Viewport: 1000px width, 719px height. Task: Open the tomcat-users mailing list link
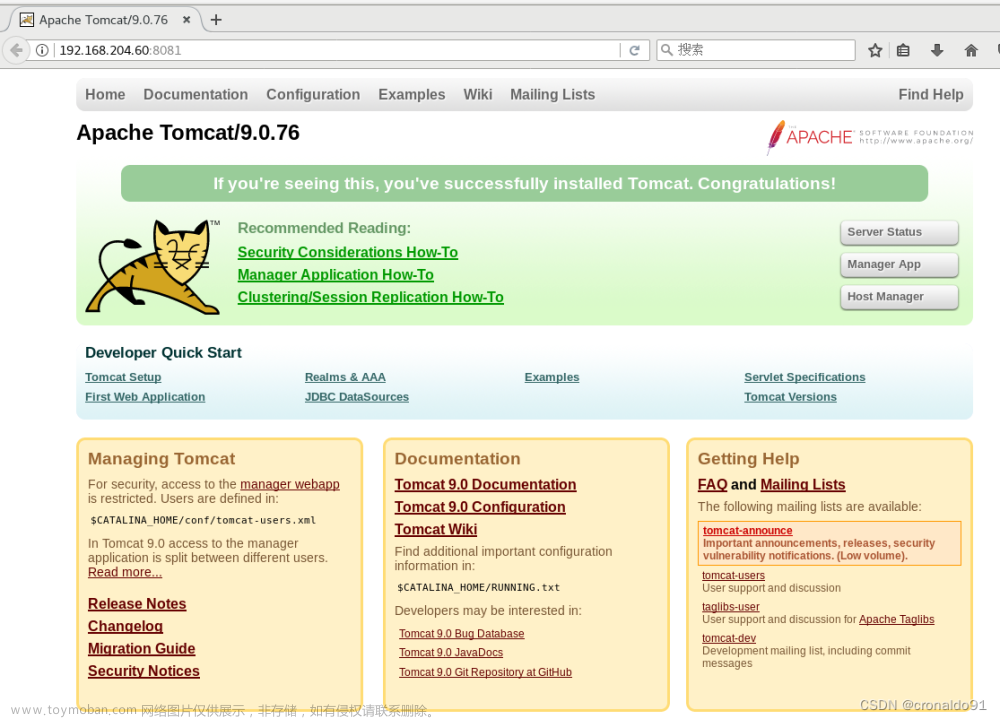coord(733,575)
